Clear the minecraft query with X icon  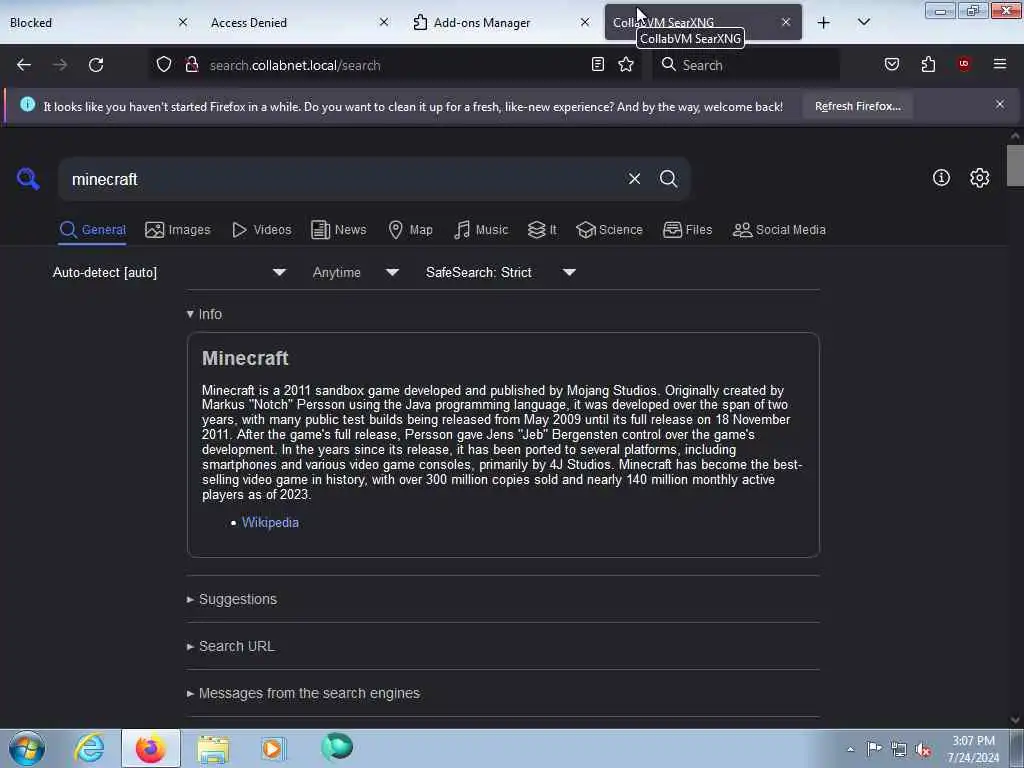(x=634, y=179)
